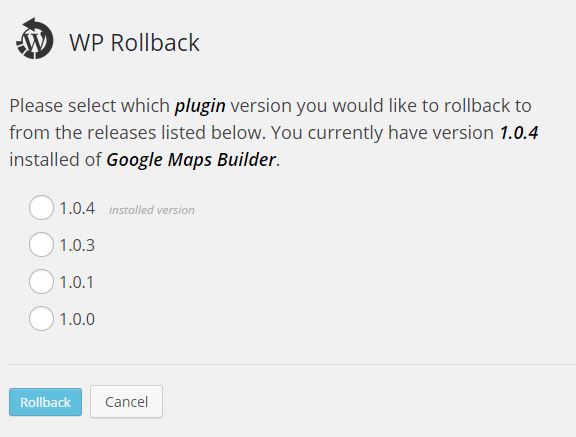Select the version 1.0.1 radio circle

(41, 282)
